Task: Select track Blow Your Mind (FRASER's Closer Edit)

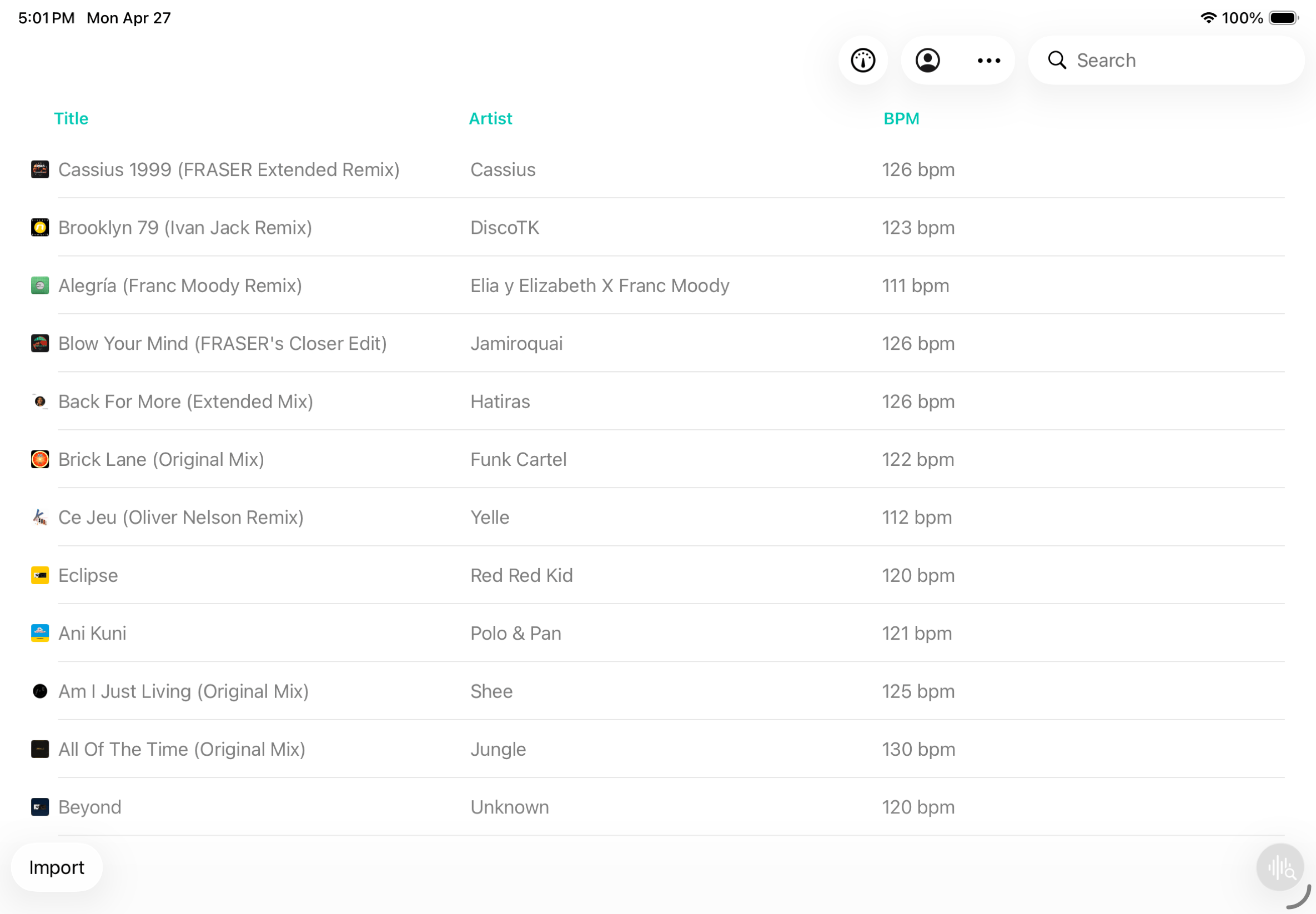Action: [x=222, y=344]
